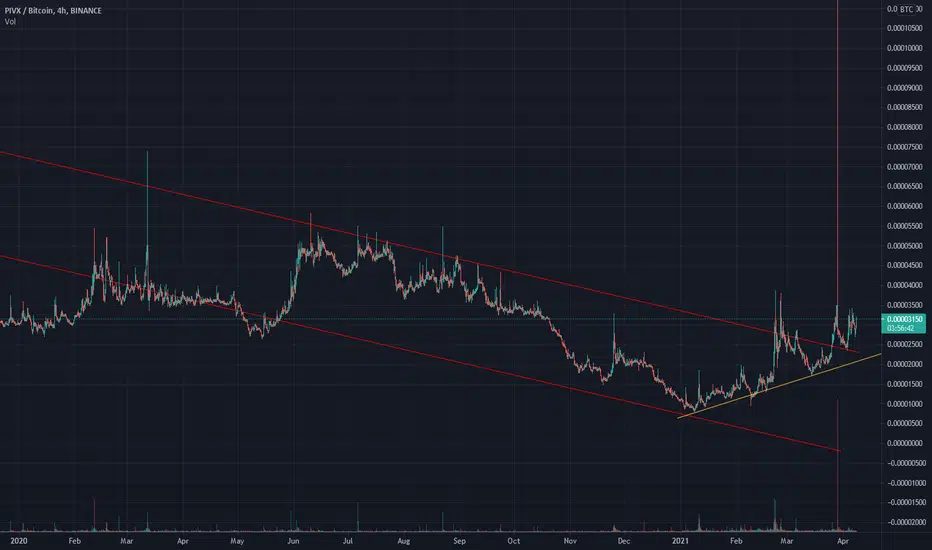Screen dimensions: 932x550
Task: Click the 0.00005000 price axis label
Action: pyautogui.click(x=905, y=246)
